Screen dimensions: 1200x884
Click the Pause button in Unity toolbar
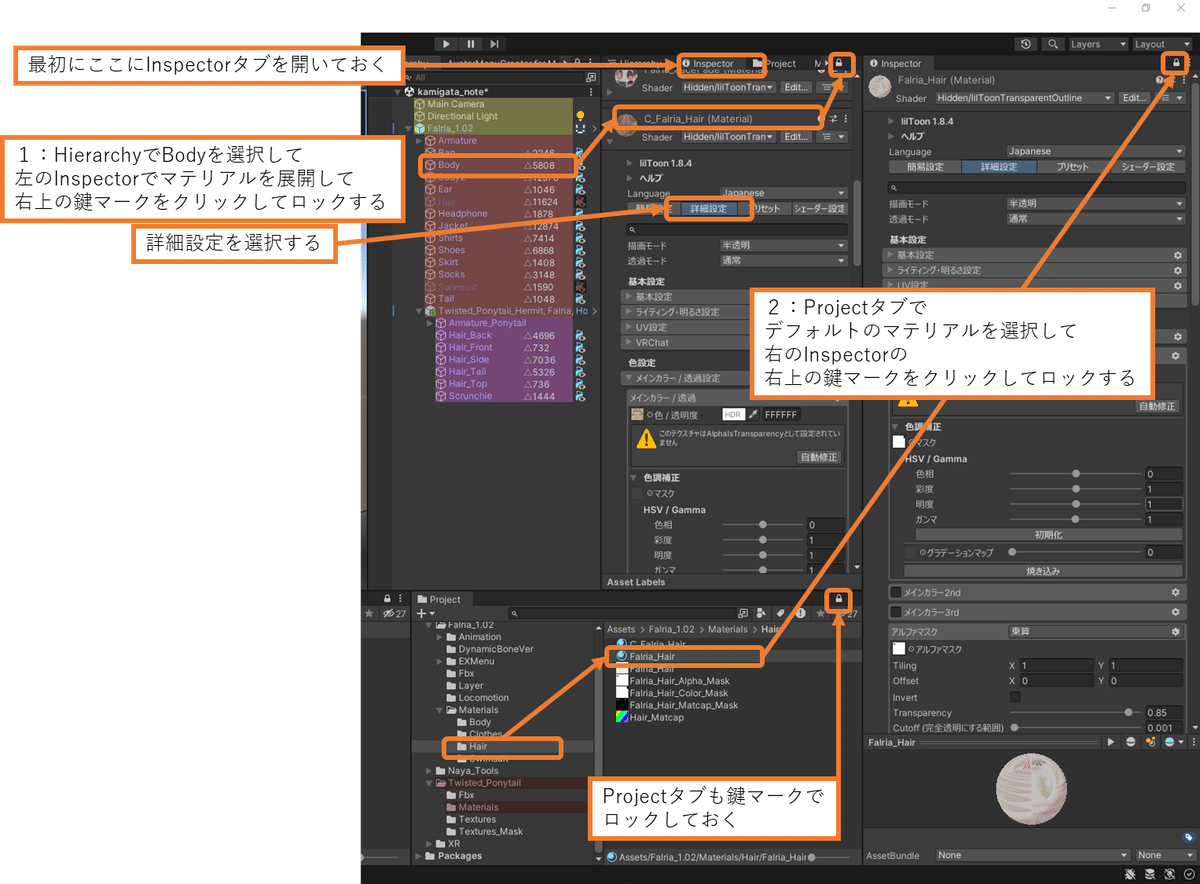pyautogui.click(x=470, y=44)
